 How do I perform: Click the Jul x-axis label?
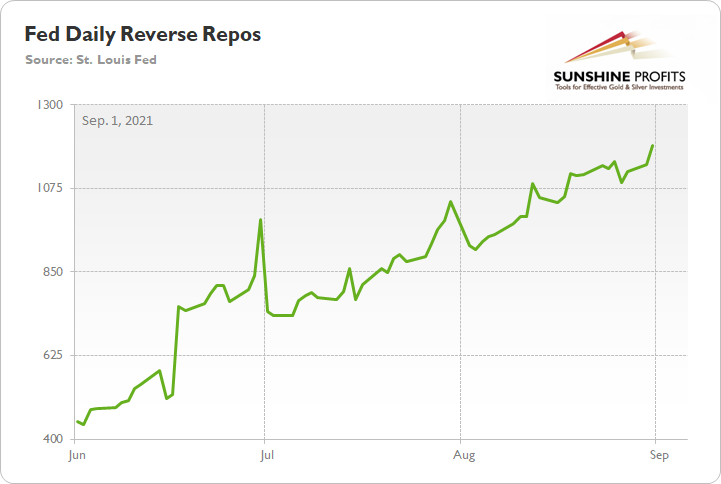pyautogui.click(x=267, y=456)
